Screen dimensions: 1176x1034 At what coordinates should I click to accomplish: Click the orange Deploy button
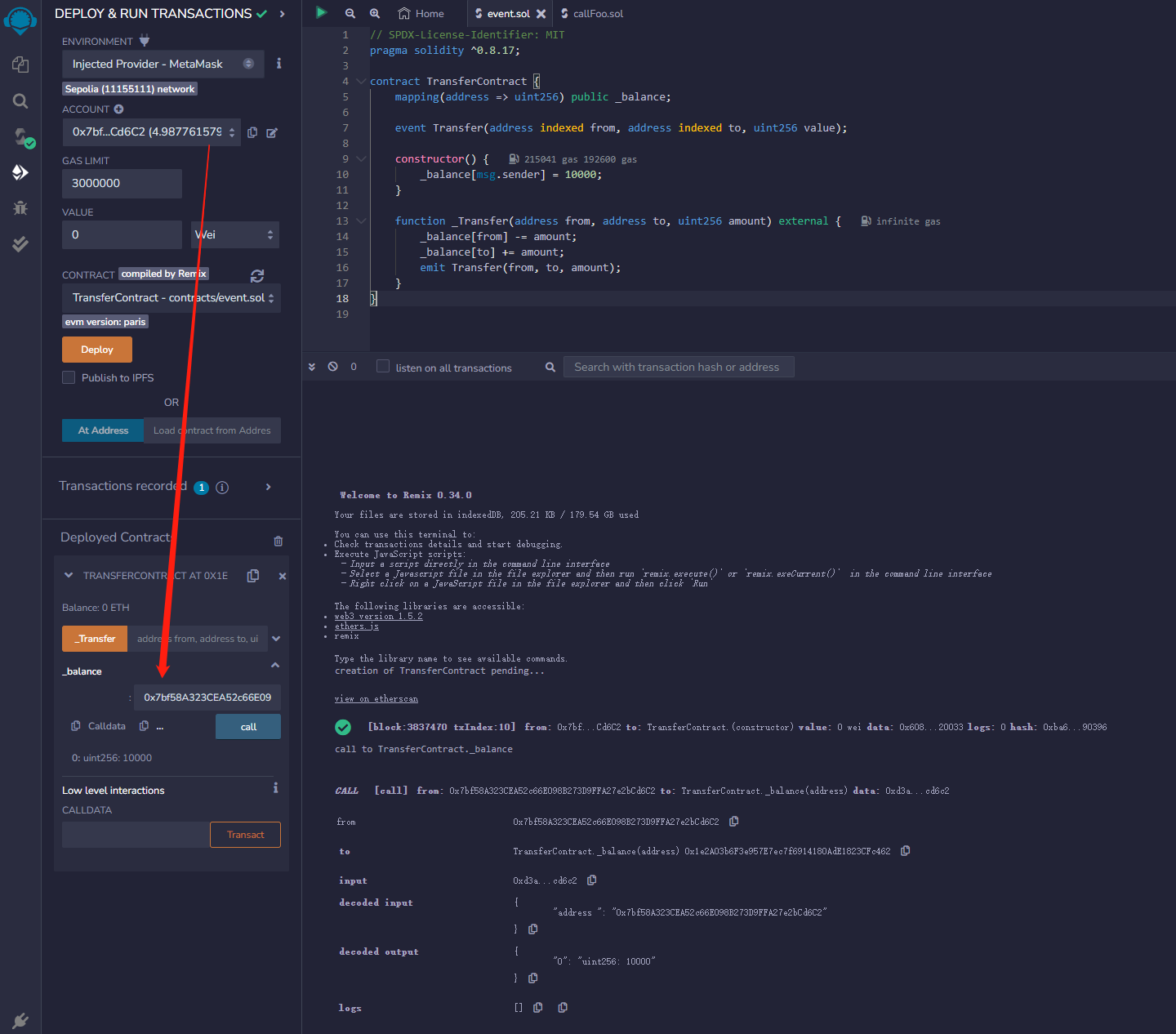[x=97, y=350]
